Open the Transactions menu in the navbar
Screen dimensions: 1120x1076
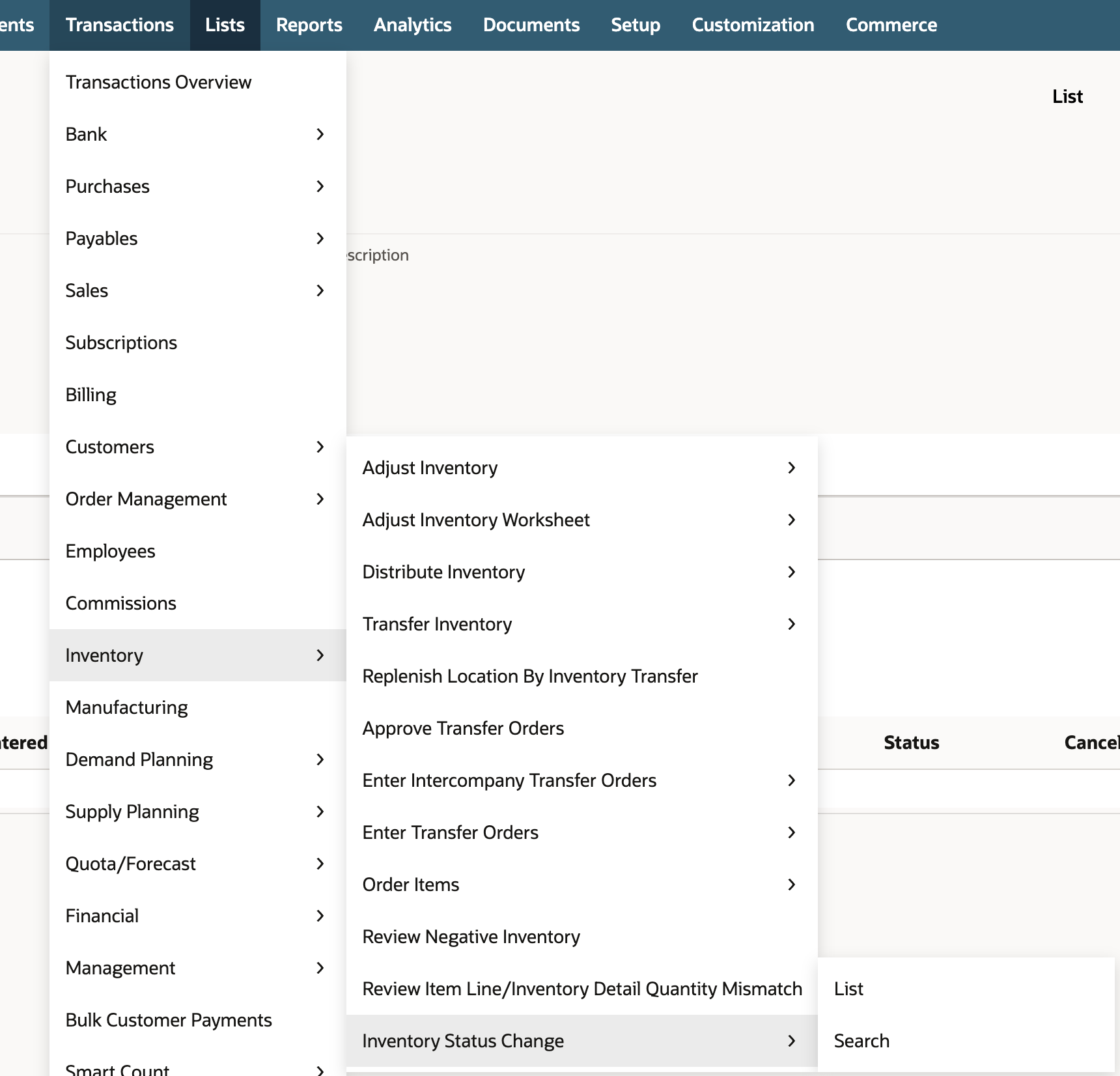tap(120, 25)
